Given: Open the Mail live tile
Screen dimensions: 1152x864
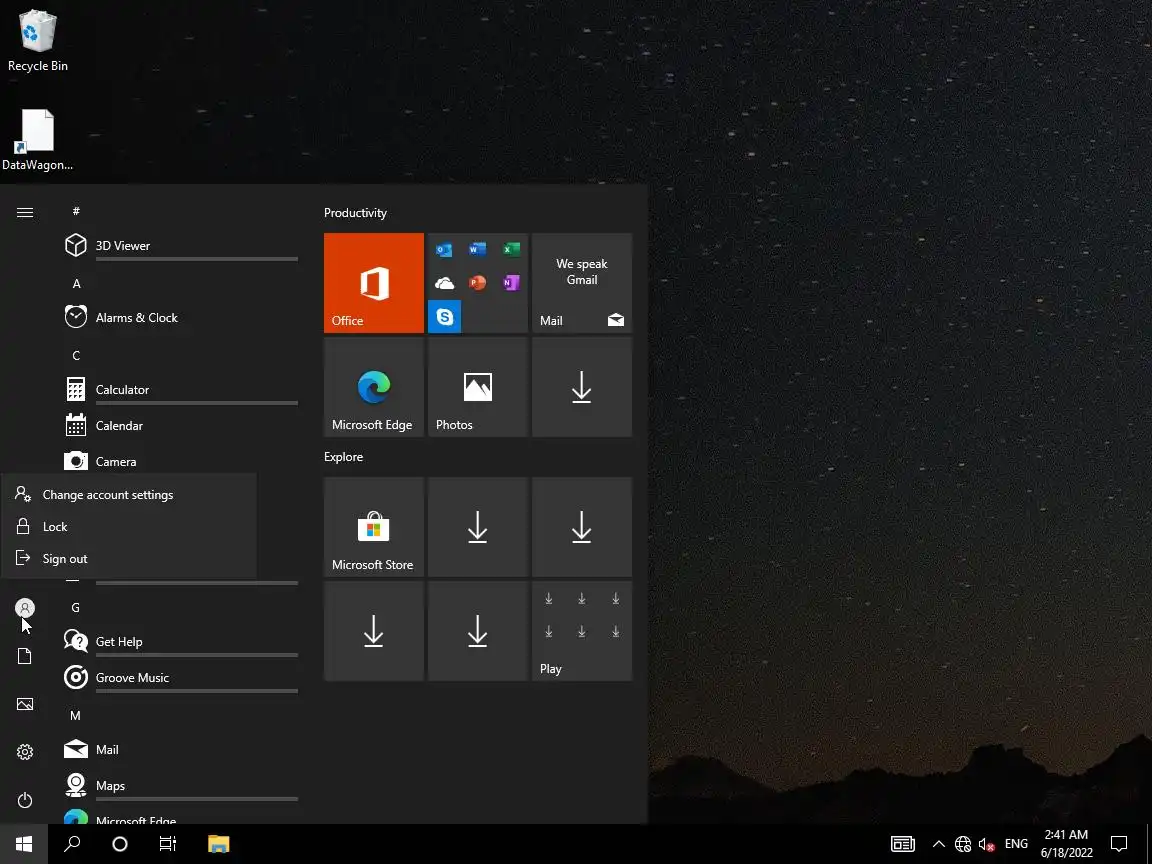Looking at the screenshot, I should click(582, 283).
